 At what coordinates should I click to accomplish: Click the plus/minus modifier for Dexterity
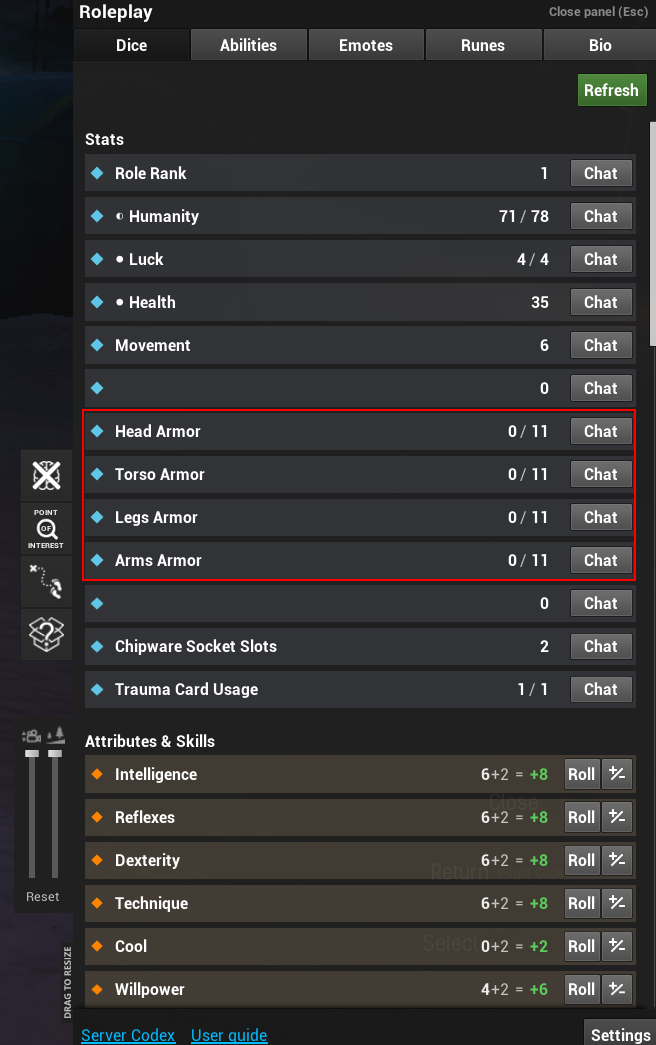pyautogui.click(x=617, y=860)
